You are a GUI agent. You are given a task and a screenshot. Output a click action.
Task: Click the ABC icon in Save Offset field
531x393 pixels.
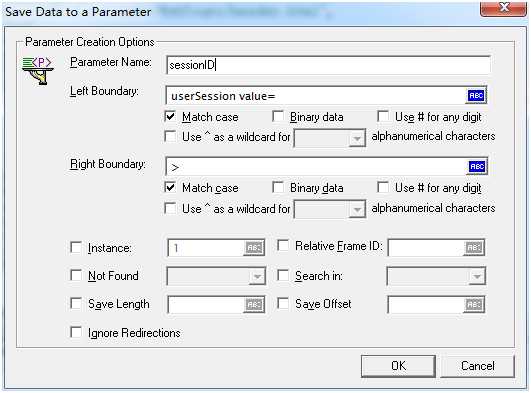[473, 304]
